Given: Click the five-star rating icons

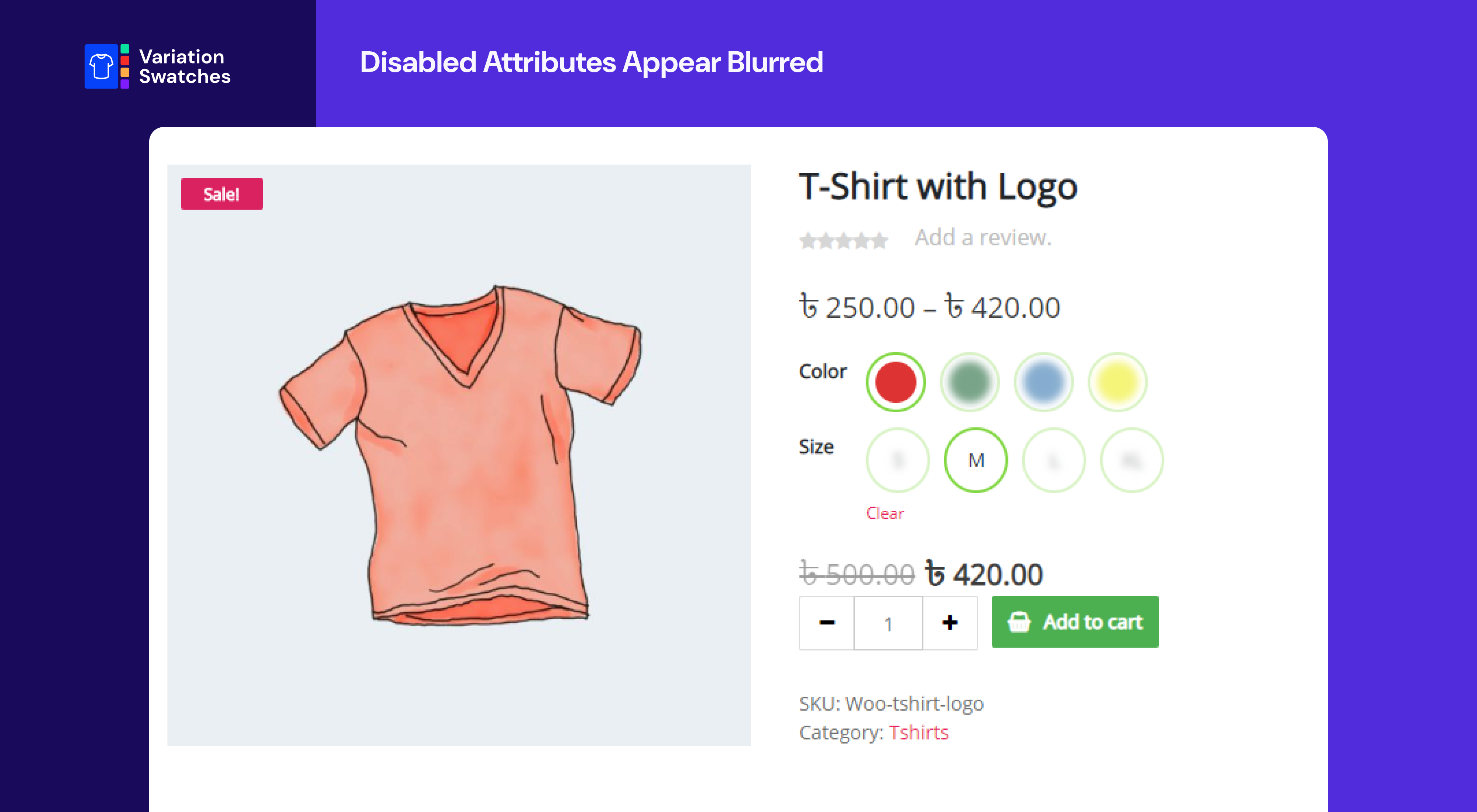Looking at the screenshot, I should tap(843, 240).
